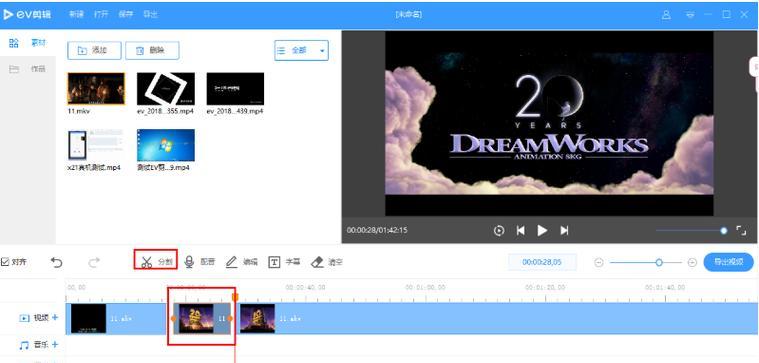Open the works tab in sidebar

click(x=28, y=69)
